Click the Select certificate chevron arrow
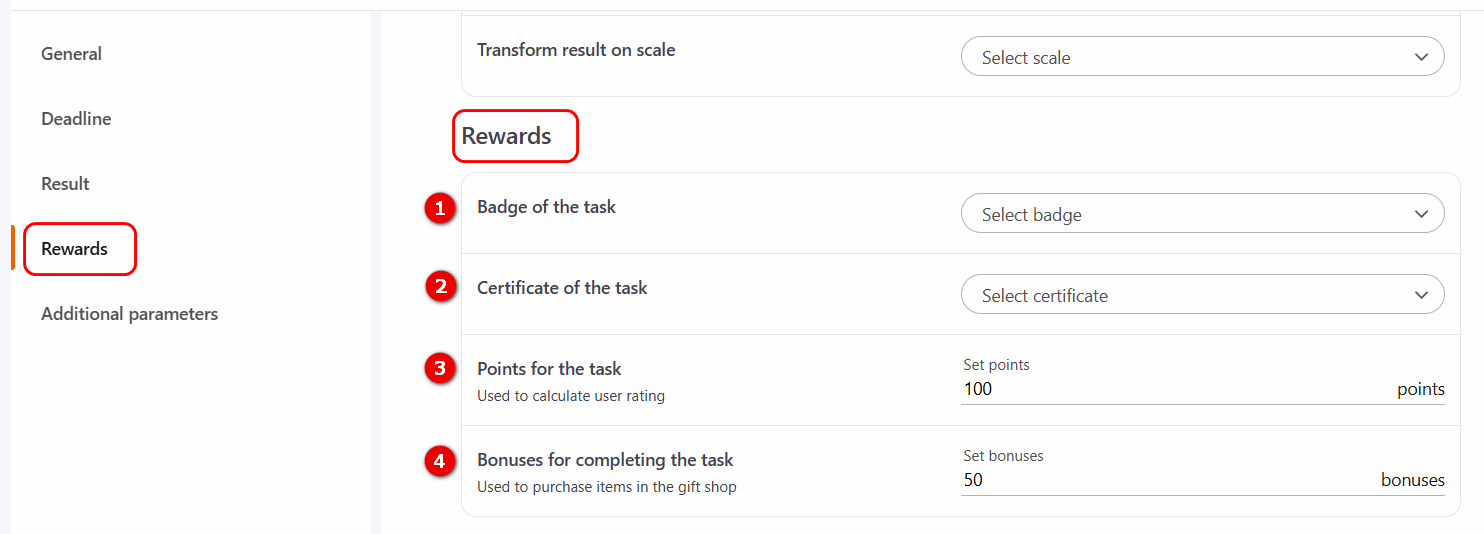 [1421, 295]
